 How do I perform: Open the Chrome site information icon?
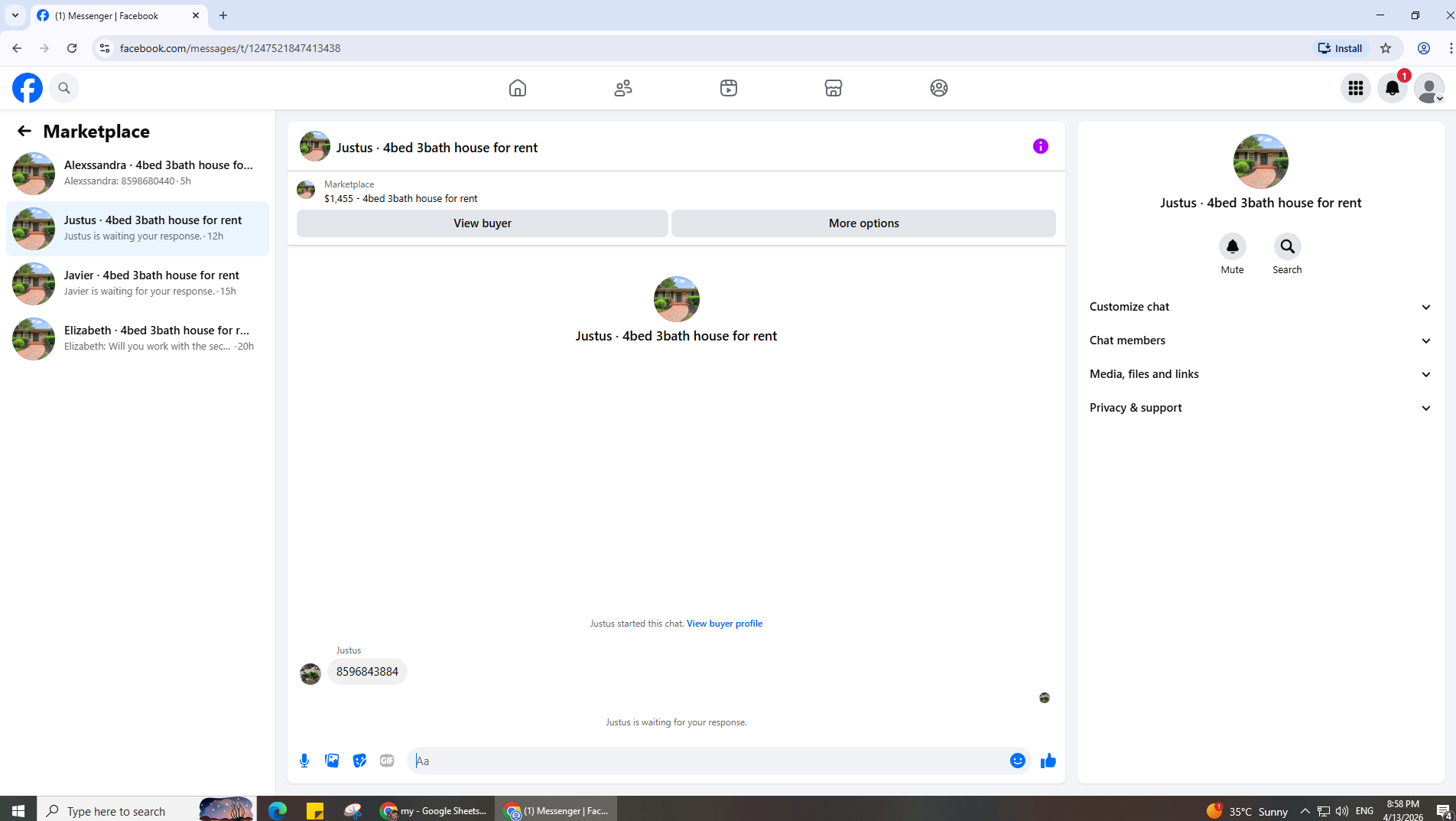tap(105, 48)
